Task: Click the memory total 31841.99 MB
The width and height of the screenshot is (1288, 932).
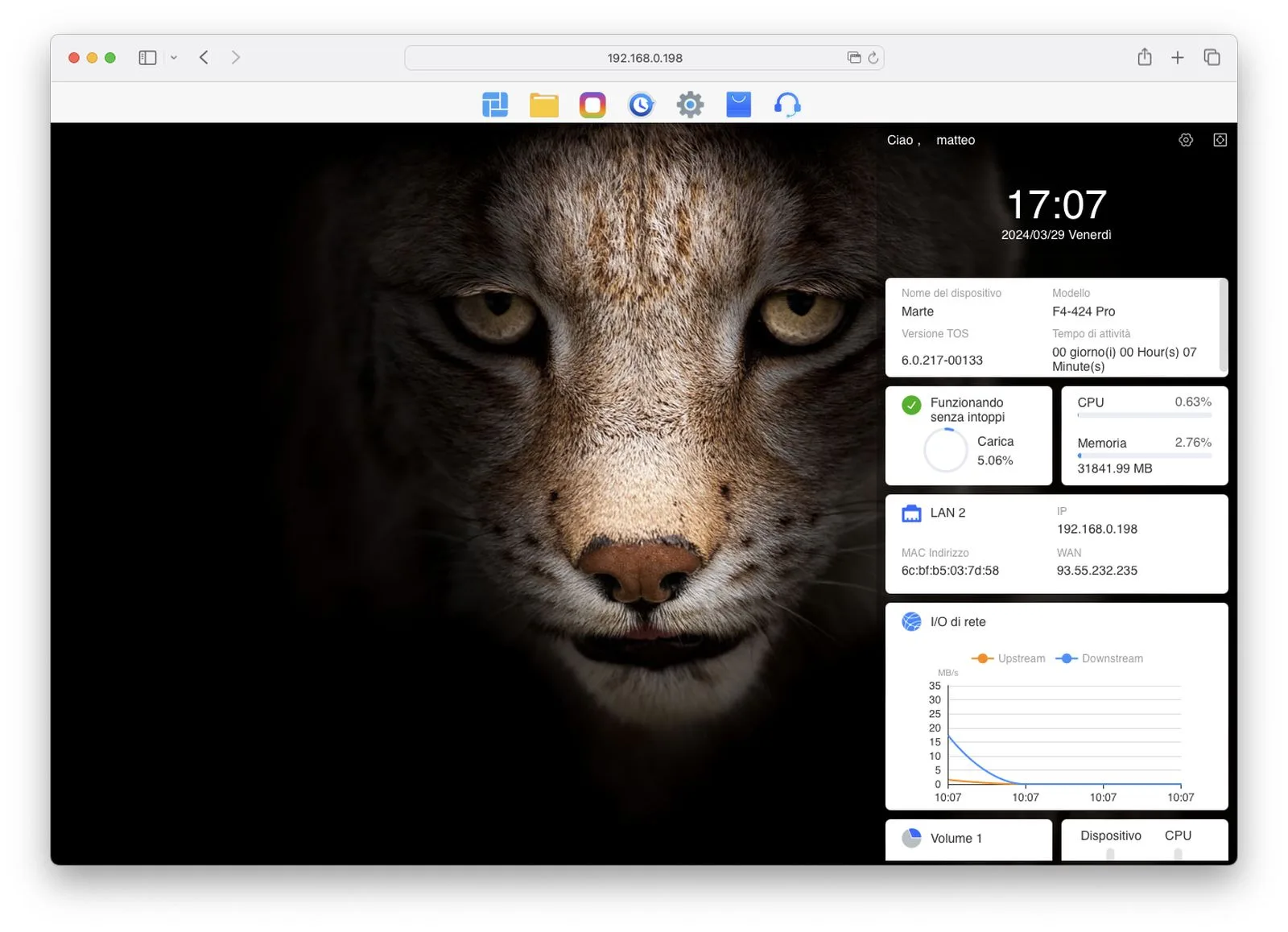Action: click(x=1115, y=468)
